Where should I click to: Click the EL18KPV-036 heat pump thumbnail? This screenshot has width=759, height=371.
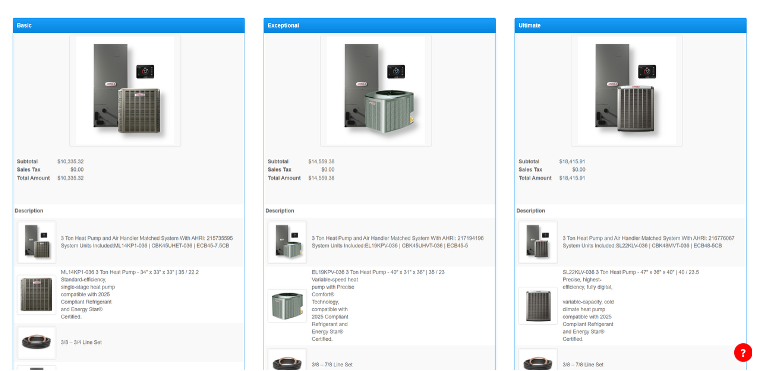coord(287,306)
